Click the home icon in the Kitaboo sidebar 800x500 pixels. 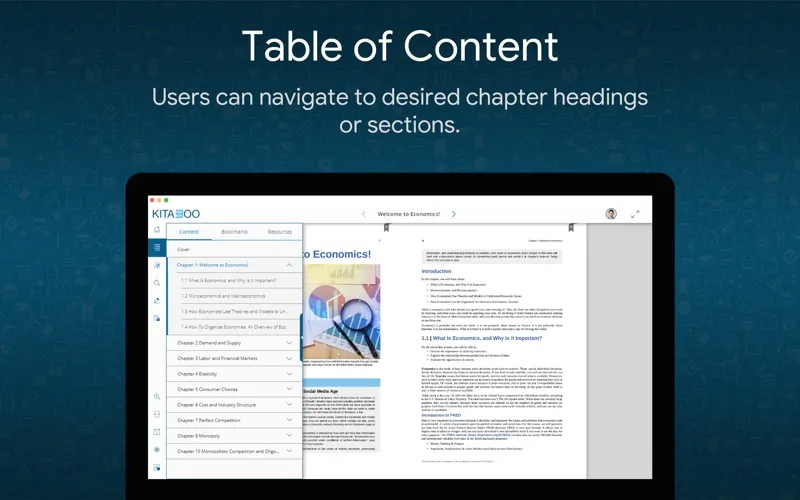click(x=157, y=230)
